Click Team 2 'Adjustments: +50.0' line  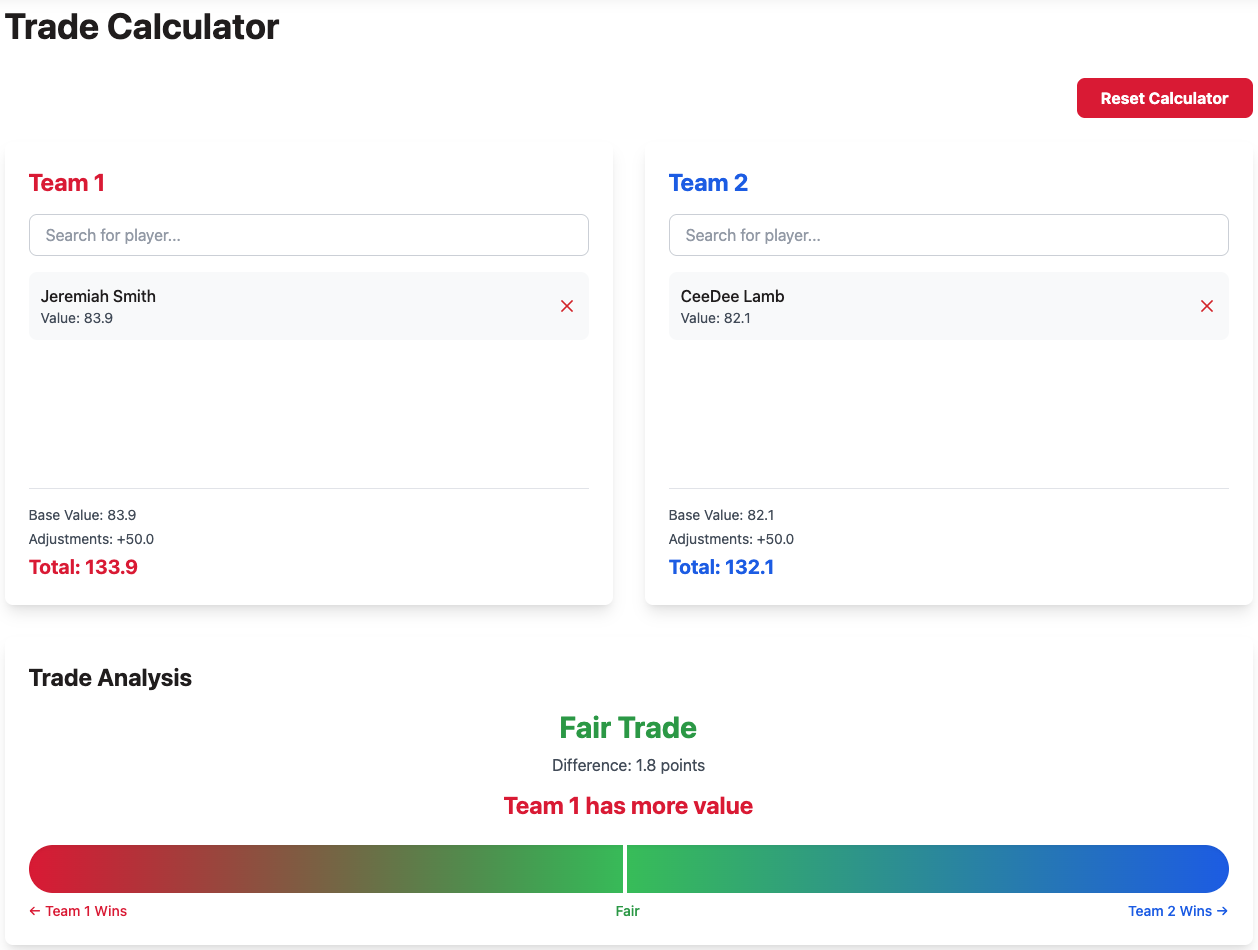[731, 539]
